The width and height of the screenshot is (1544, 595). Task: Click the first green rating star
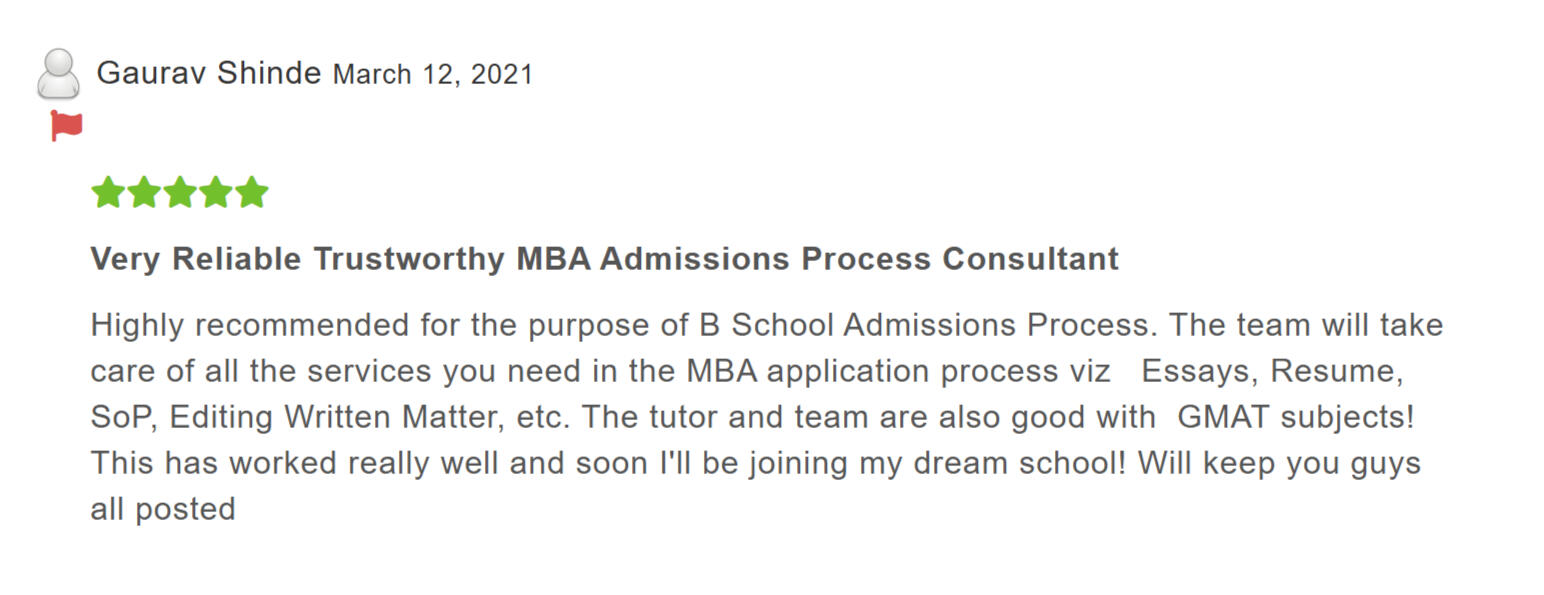108,192
